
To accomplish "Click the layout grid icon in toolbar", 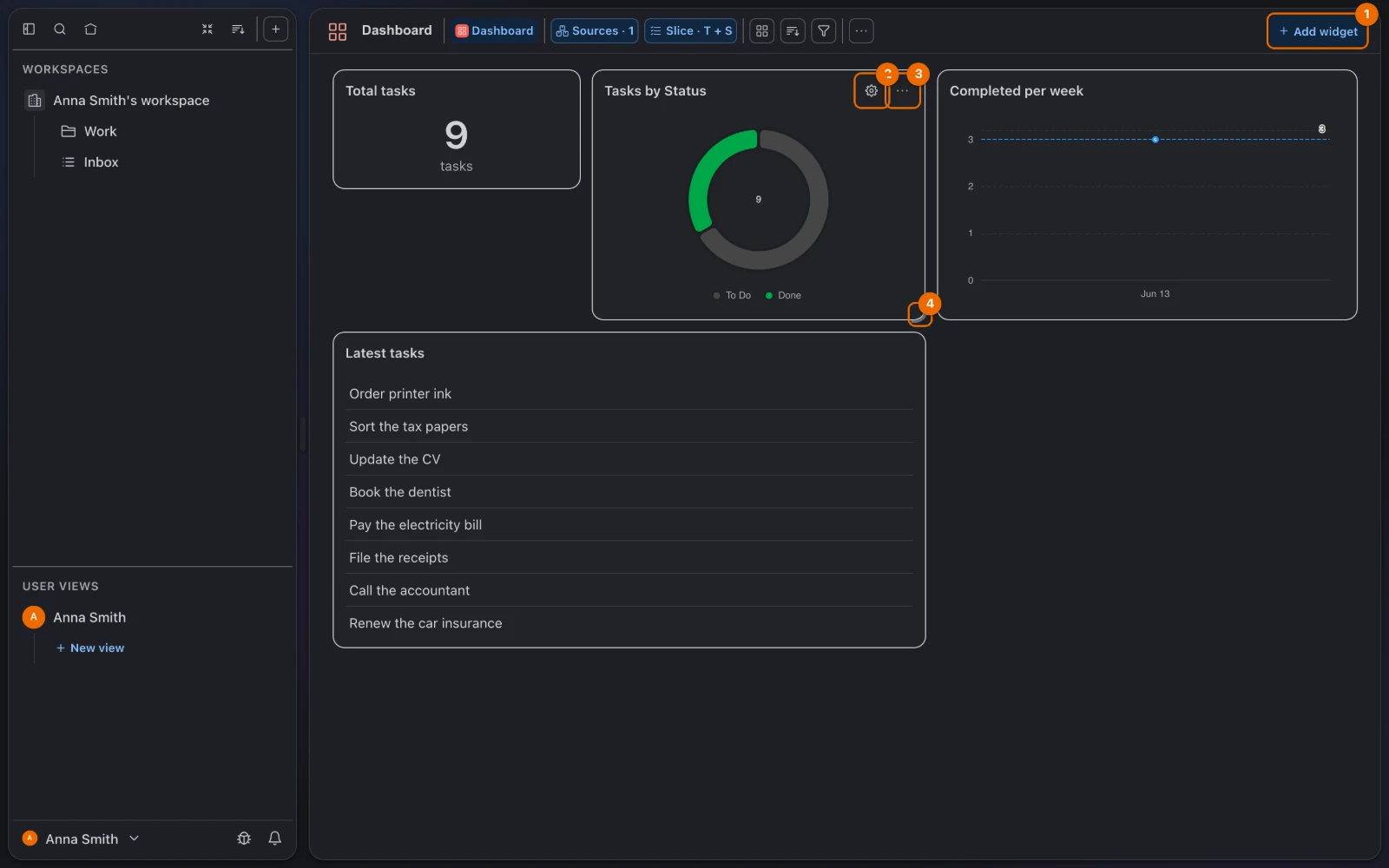I will [x=761, y=31].
